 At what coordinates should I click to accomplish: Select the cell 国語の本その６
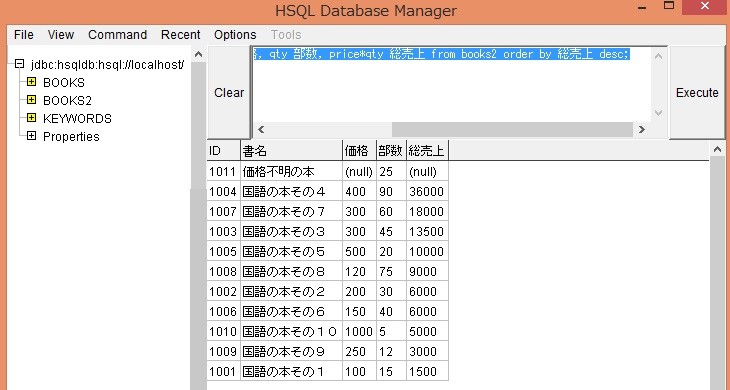(x=291, y=312)
